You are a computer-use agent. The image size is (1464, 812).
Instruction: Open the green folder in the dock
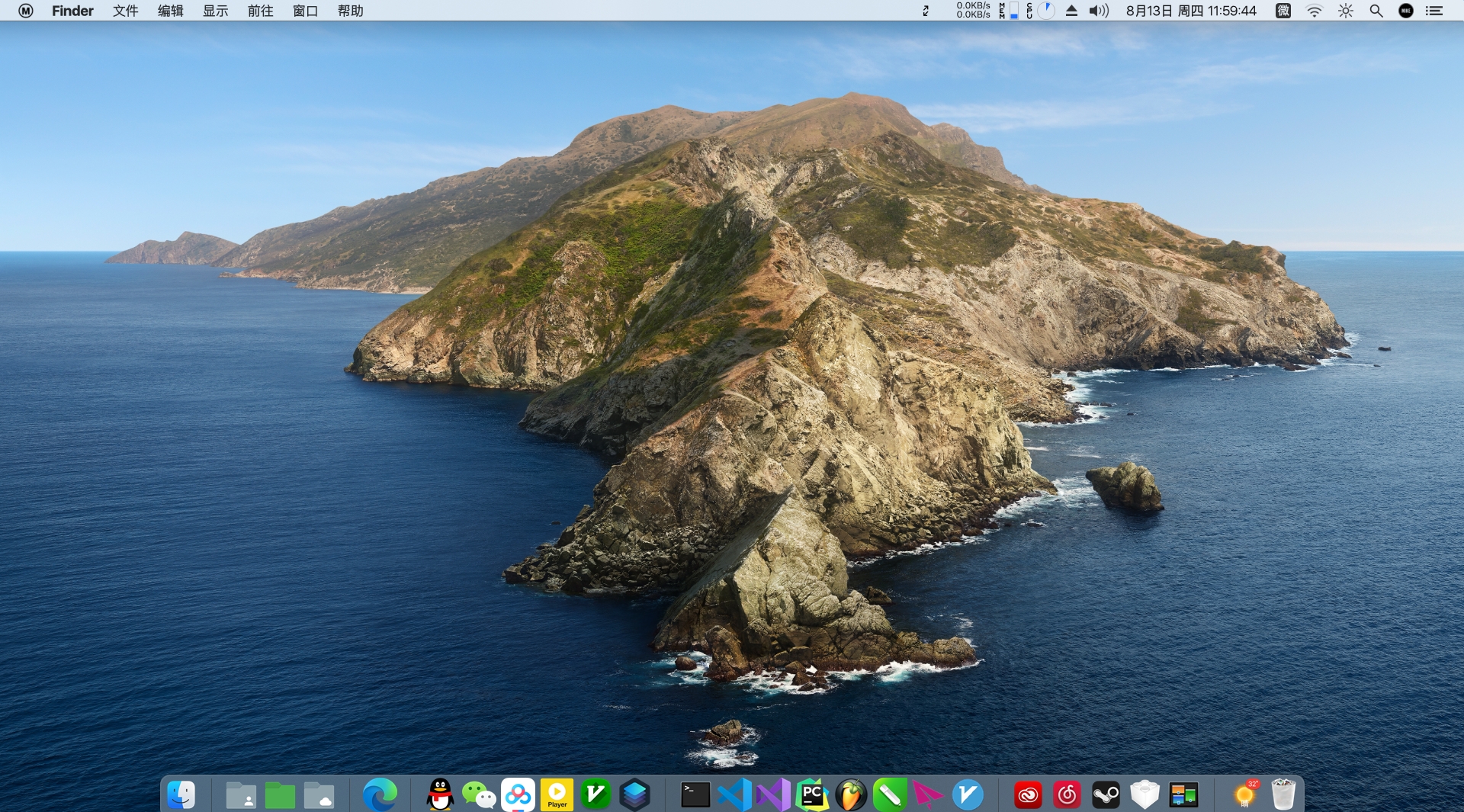click(x=280, y=795)
